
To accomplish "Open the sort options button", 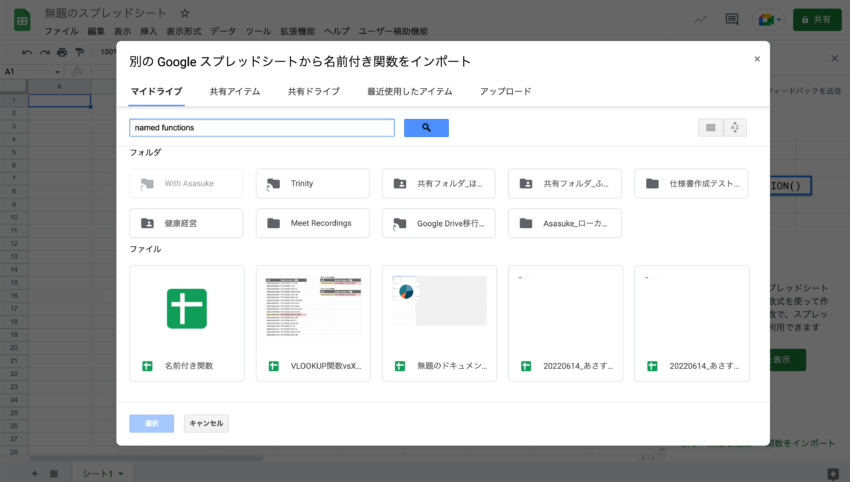I will point(735,128).
